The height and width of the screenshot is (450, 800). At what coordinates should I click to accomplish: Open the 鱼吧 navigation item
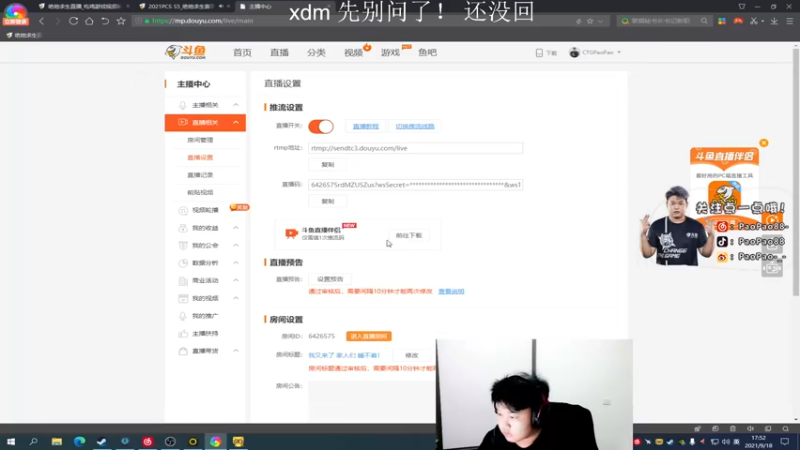click(x=427, y=53)
